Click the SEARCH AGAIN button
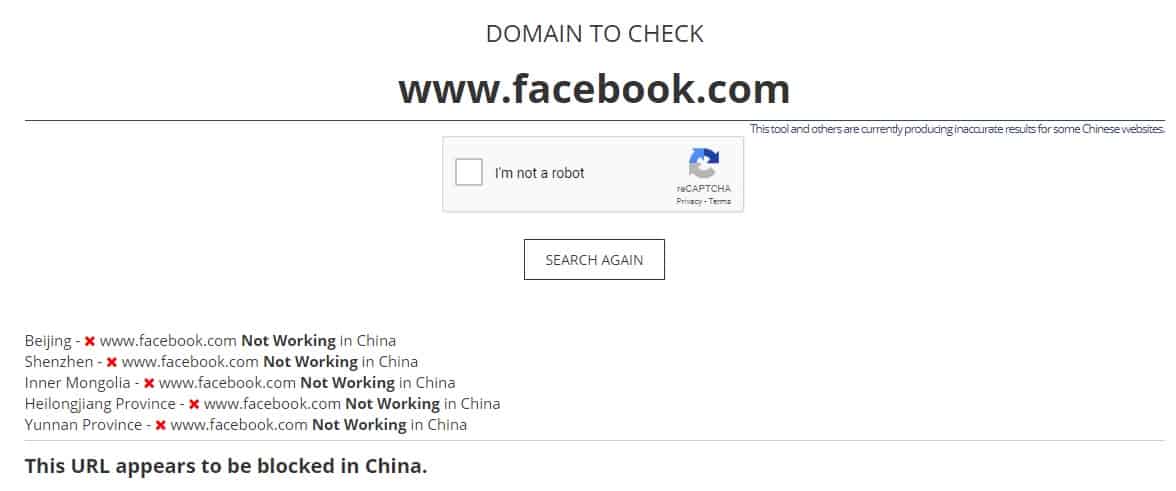The width and height of the screenshot is (1176, 491). coord(594,259)
